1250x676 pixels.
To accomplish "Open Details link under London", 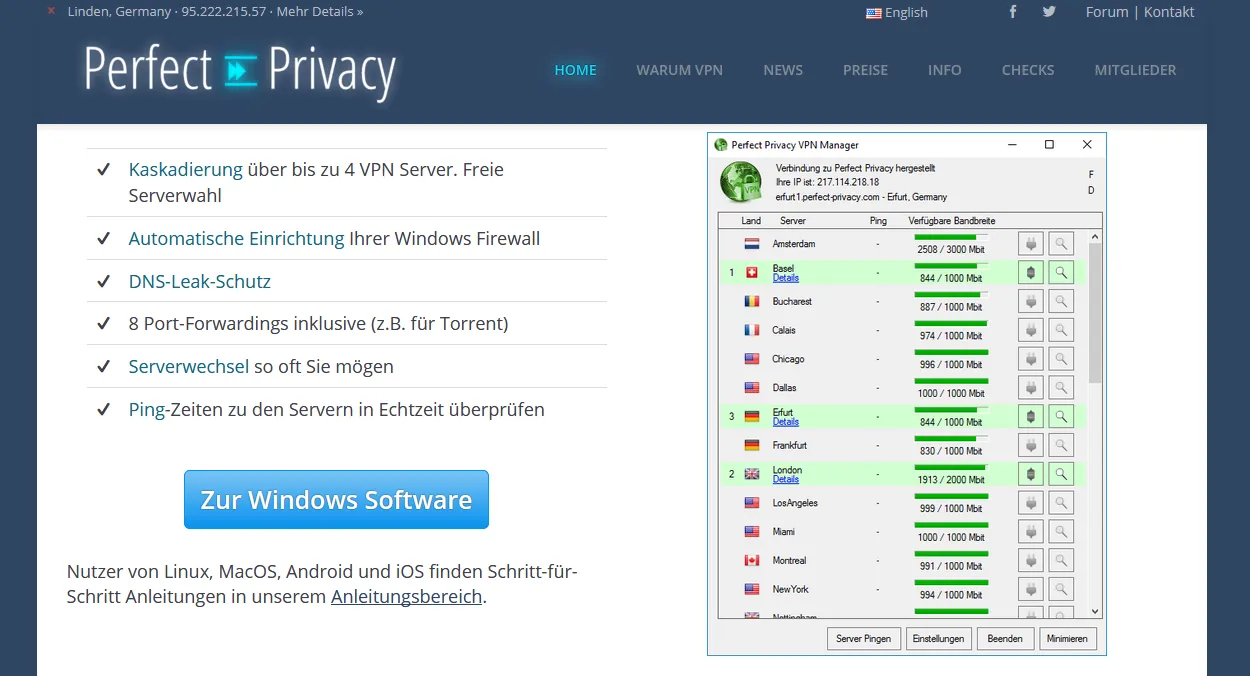I will point(786,480).
